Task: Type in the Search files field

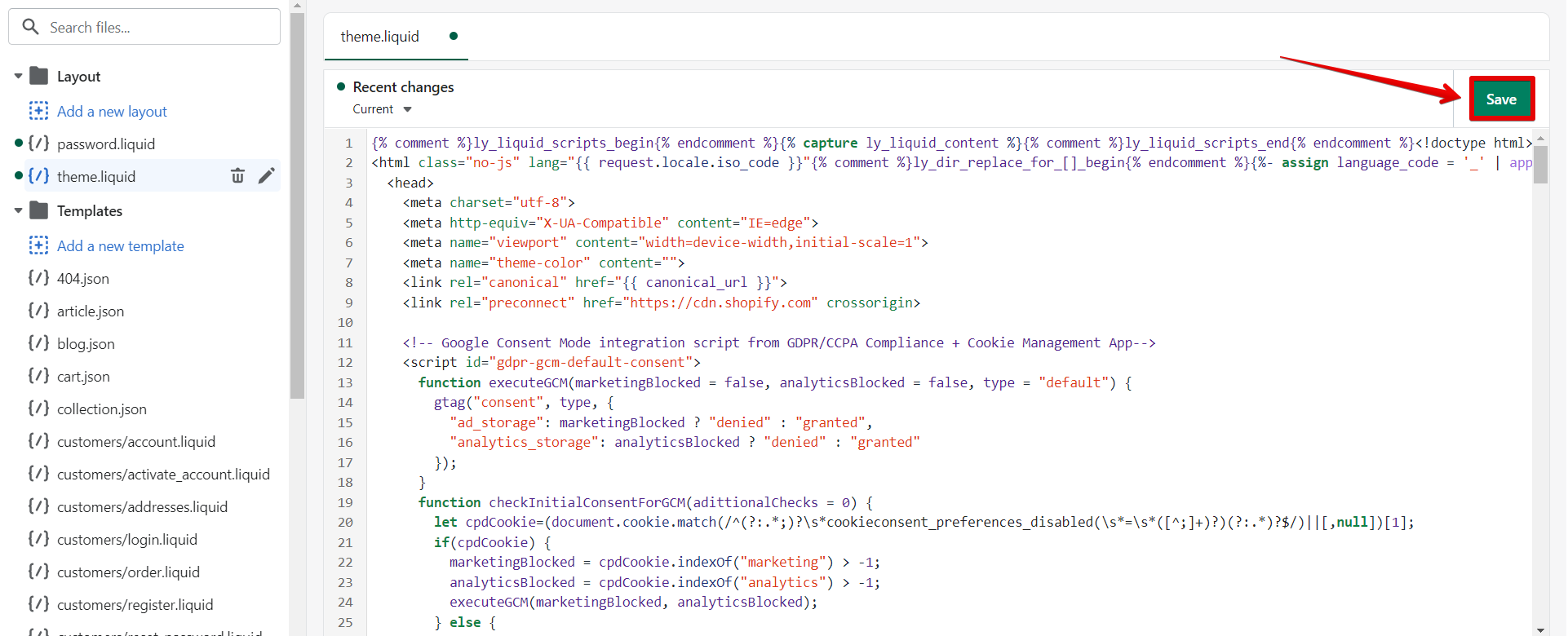Action: click(x=144, y=27)
